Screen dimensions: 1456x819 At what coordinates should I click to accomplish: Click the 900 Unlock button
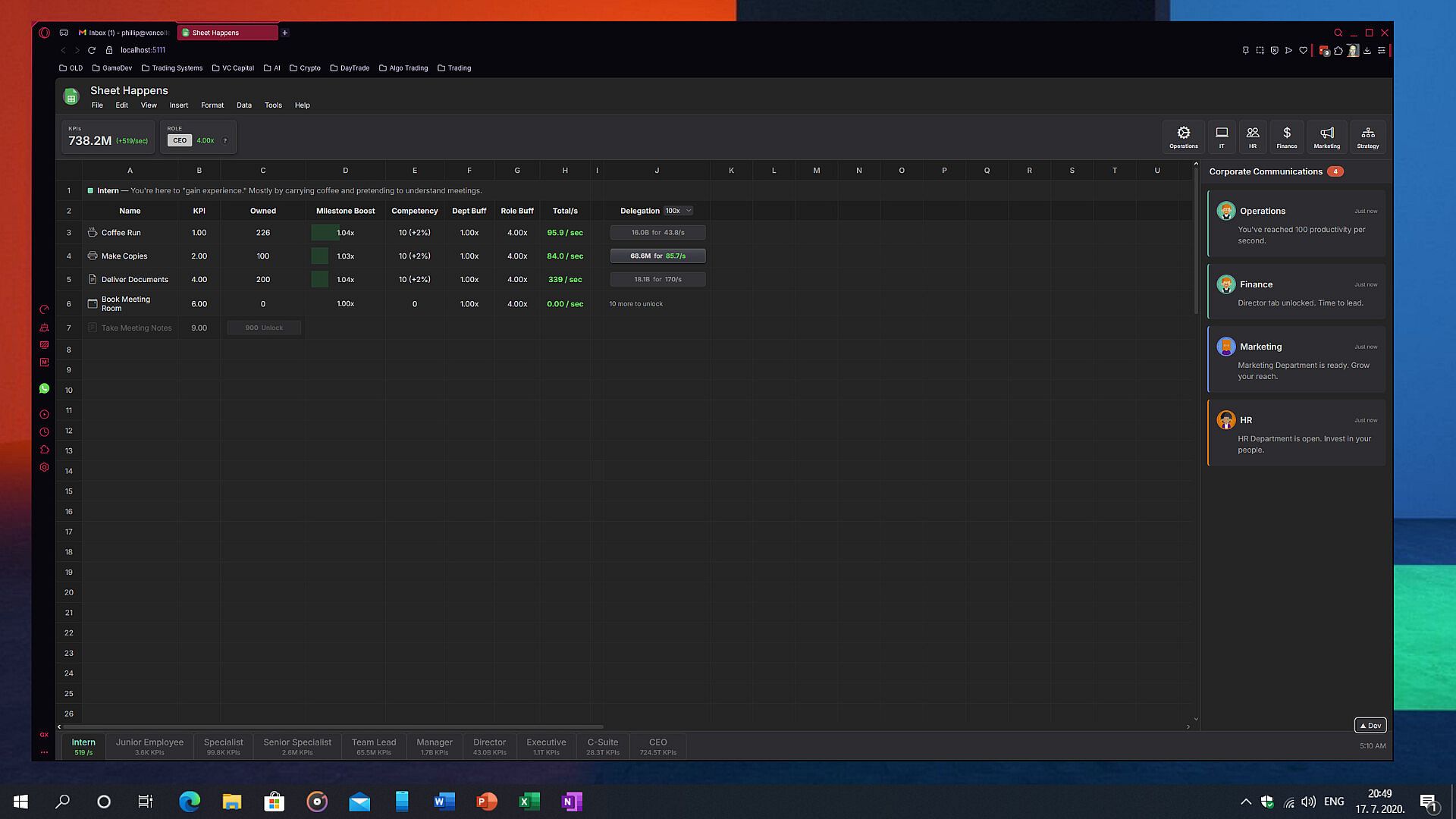[264, 328]
